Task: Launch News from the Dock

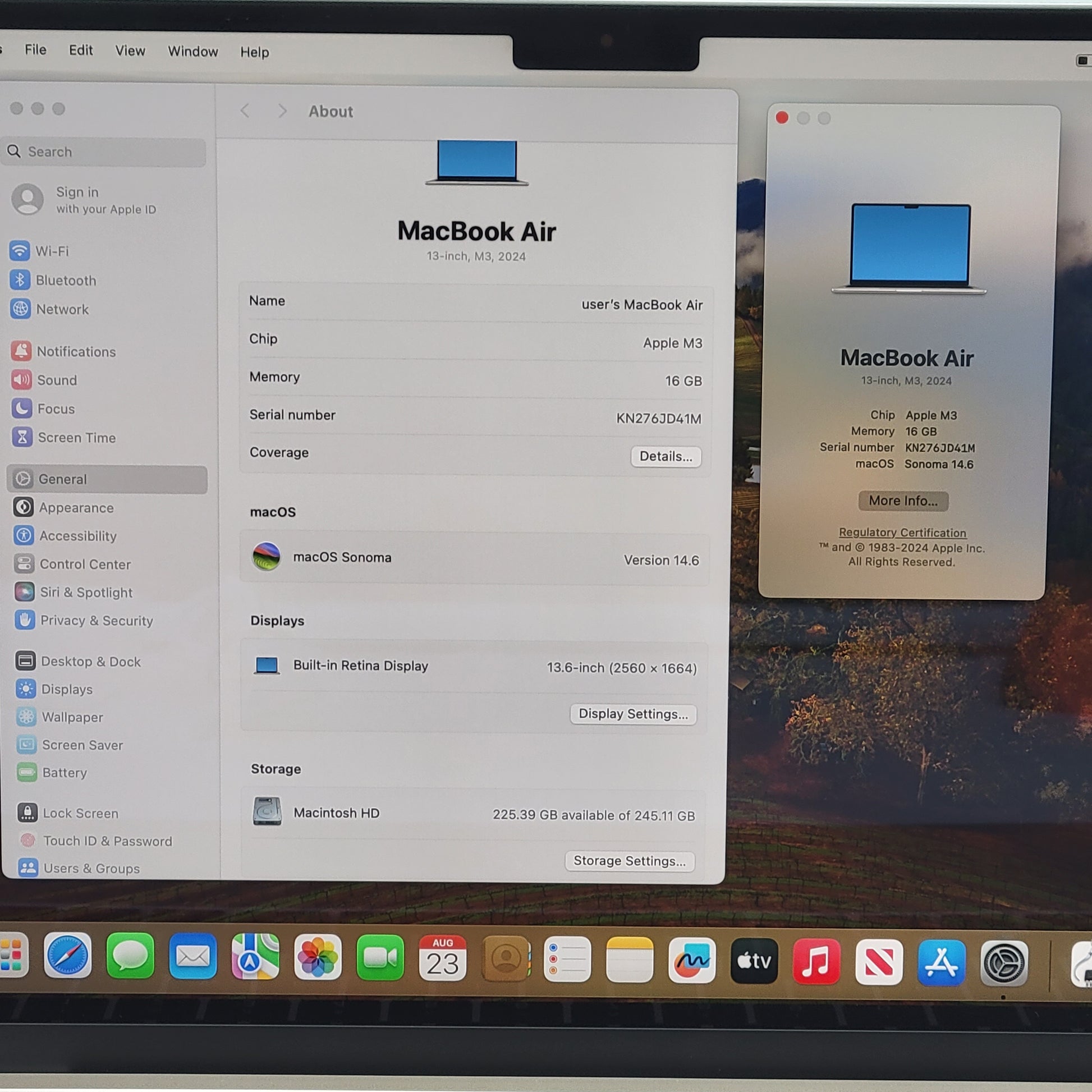Action: pyautogui.click(x=879, y=962)
